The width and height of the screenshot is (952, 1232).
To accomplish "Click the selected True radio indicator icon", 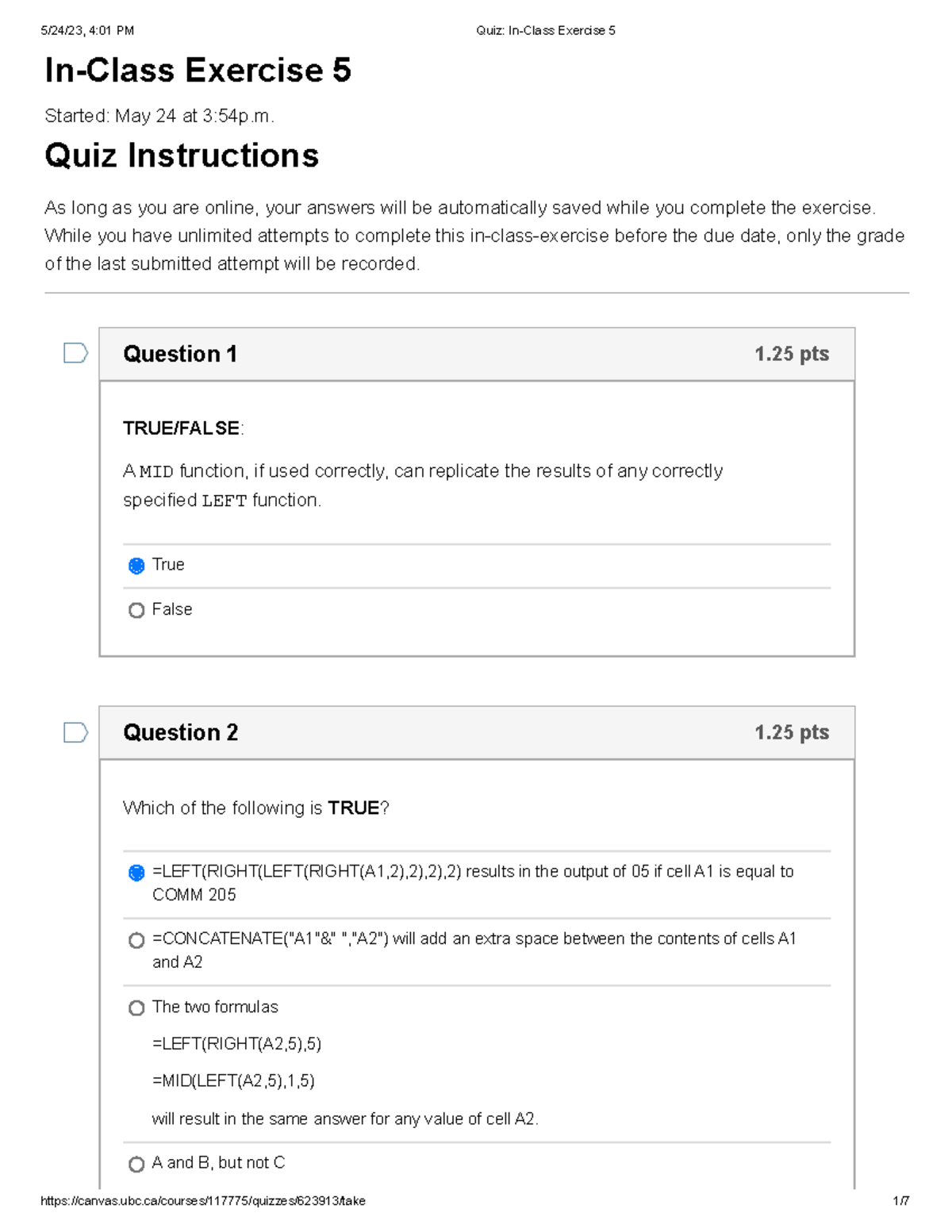I will click(136, 566).
